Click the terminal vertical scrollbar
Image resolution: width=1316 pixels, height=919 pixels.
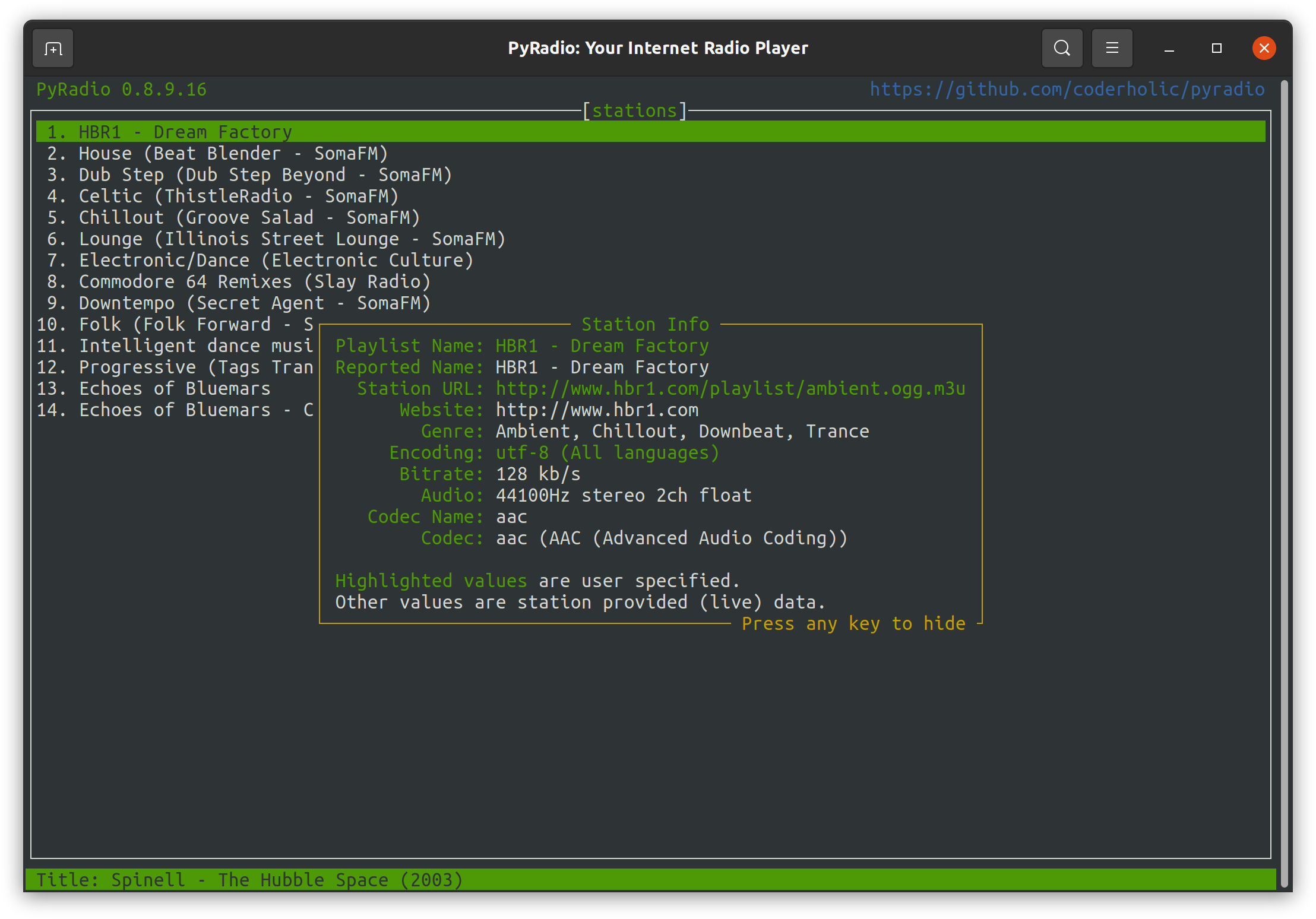click(x=1284, y=484)
